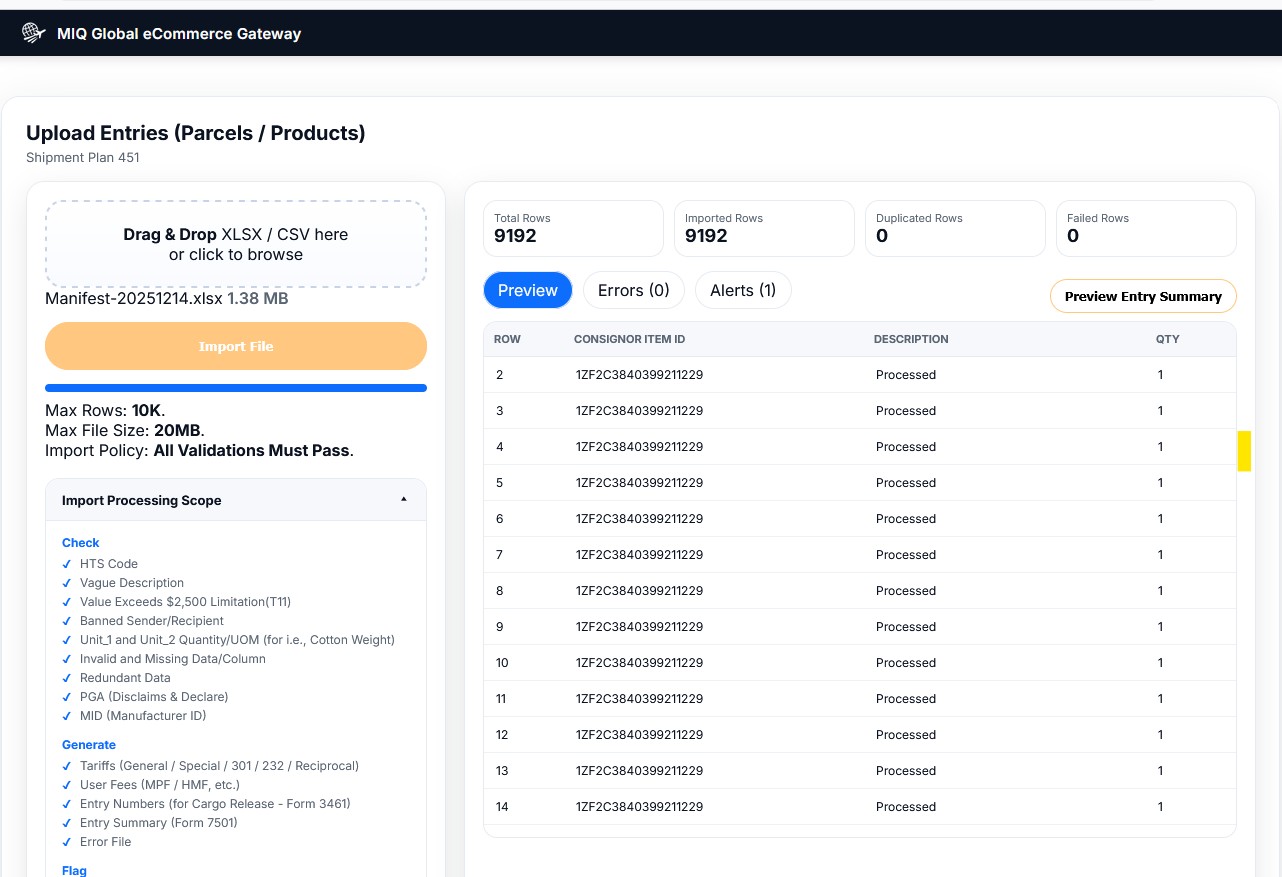Click the yellow scrollbar marker on the right

click(1243, 451)
